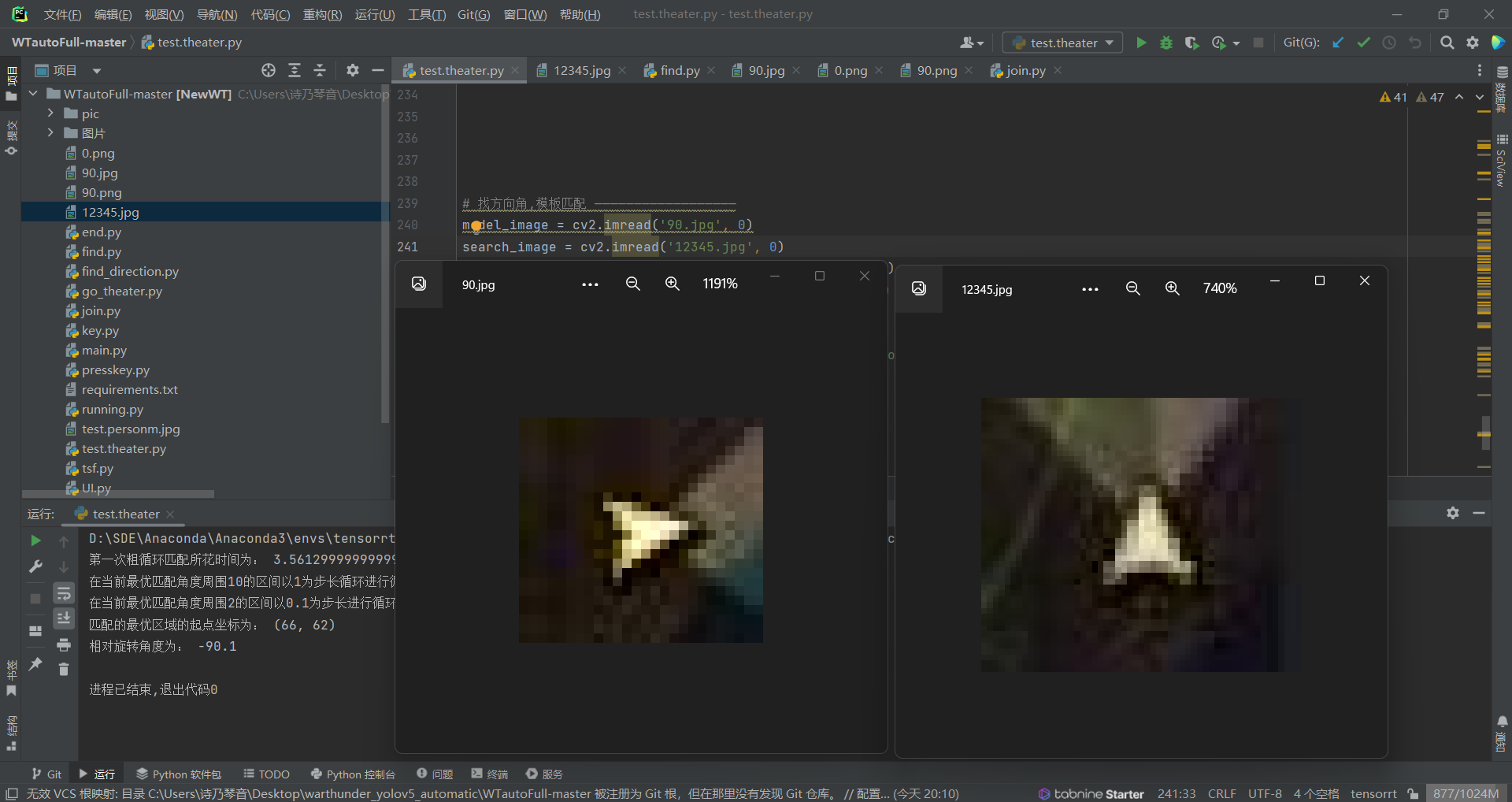Run the test.theater configuration

pyautogui.click(x=1142, y=43)
